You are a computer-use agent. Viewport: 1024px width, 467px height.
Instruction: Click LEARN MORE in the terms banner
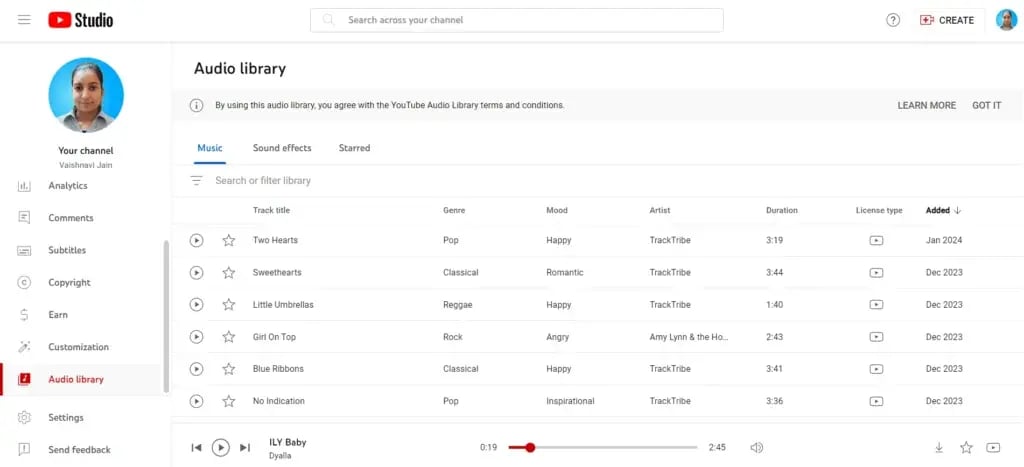pos(926,105)
